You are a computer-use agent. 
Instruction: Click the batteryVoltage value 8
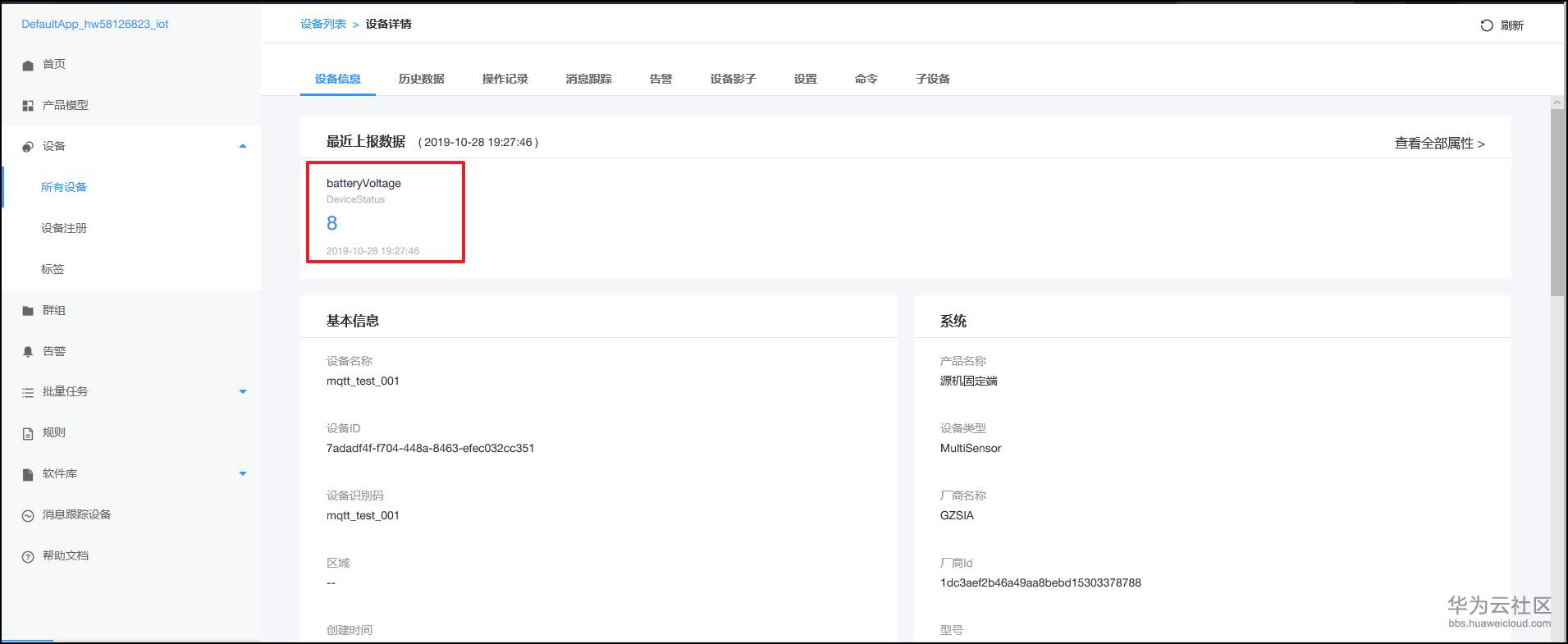click(331, 223)
